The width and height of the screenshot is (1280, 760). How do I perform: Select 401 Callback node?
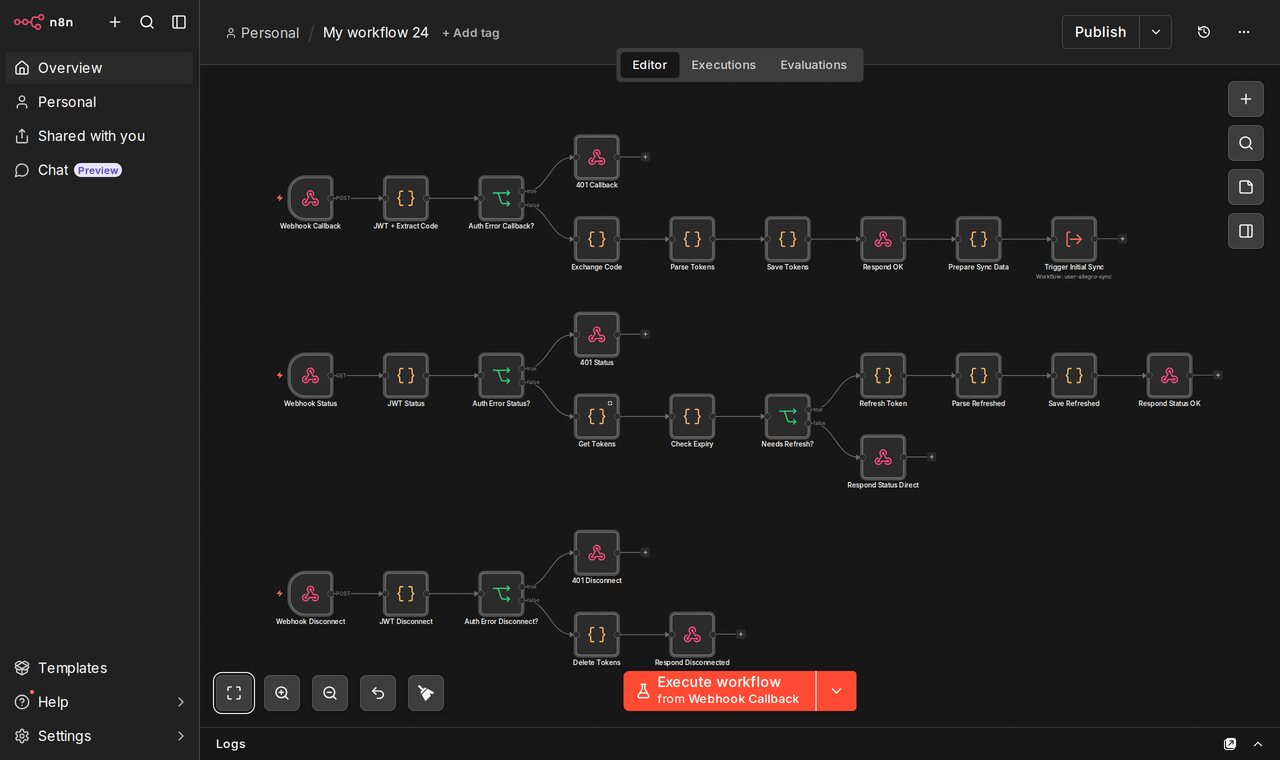(x=597, y=157)
